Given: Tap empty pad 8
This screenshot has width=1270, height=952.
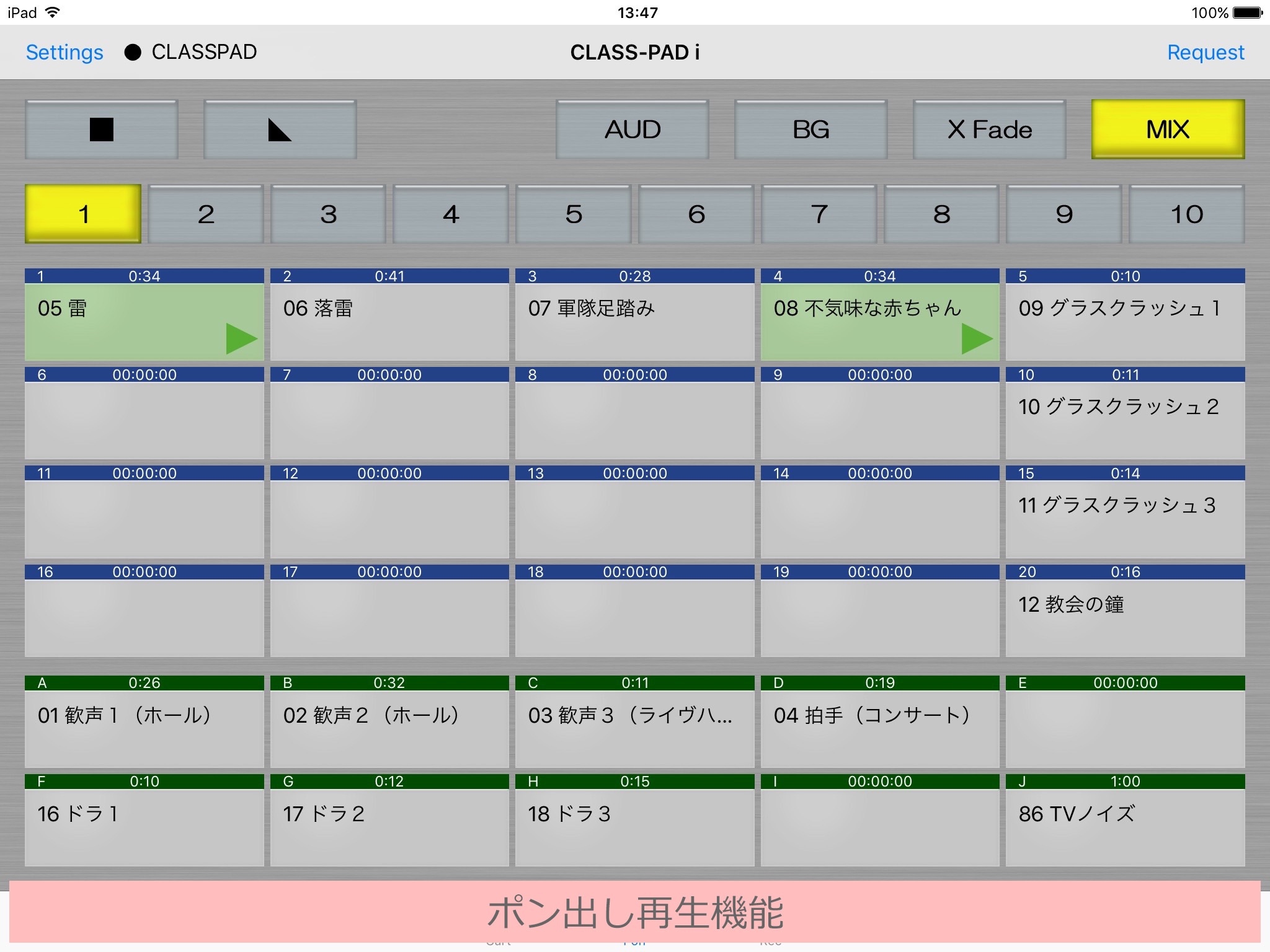Looking at the screenshot, I should coord(635,413).
